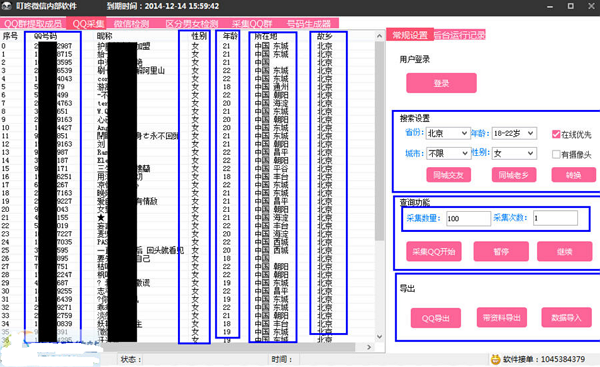The width and height of the screenshot is (600, 367).
Task: Select the row with location 中国 通州
Action: pyautogui.click(x=189, y=87)
